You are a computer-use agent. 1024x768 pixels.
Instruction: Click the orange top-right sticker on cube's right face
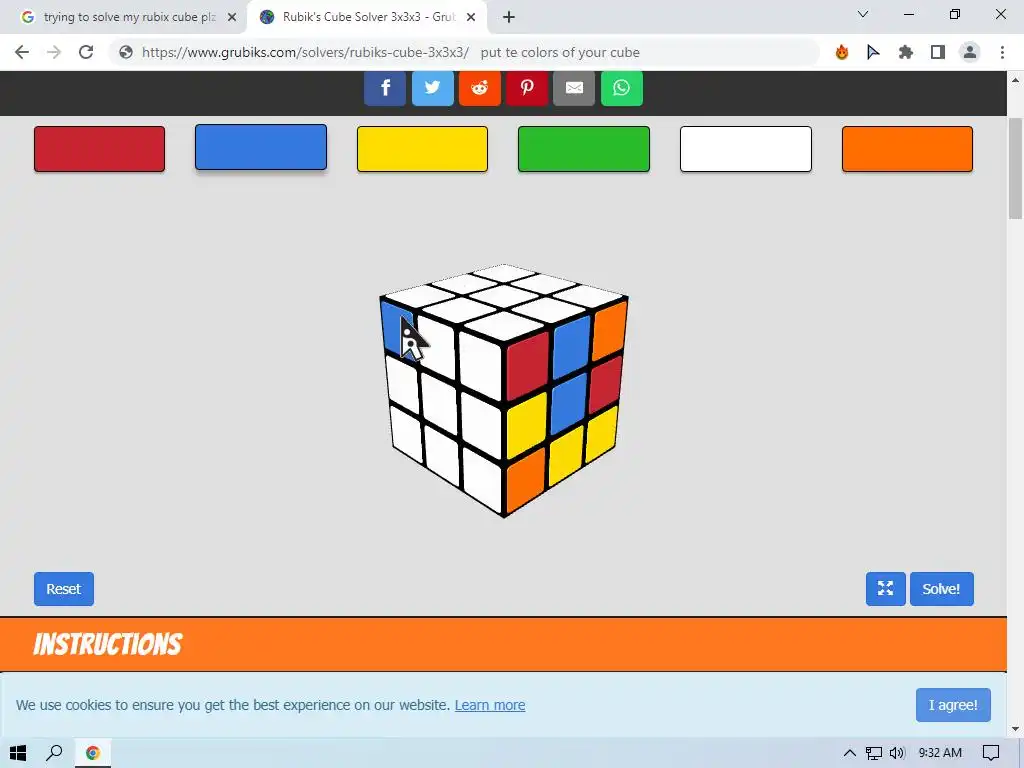pos(610,330)
